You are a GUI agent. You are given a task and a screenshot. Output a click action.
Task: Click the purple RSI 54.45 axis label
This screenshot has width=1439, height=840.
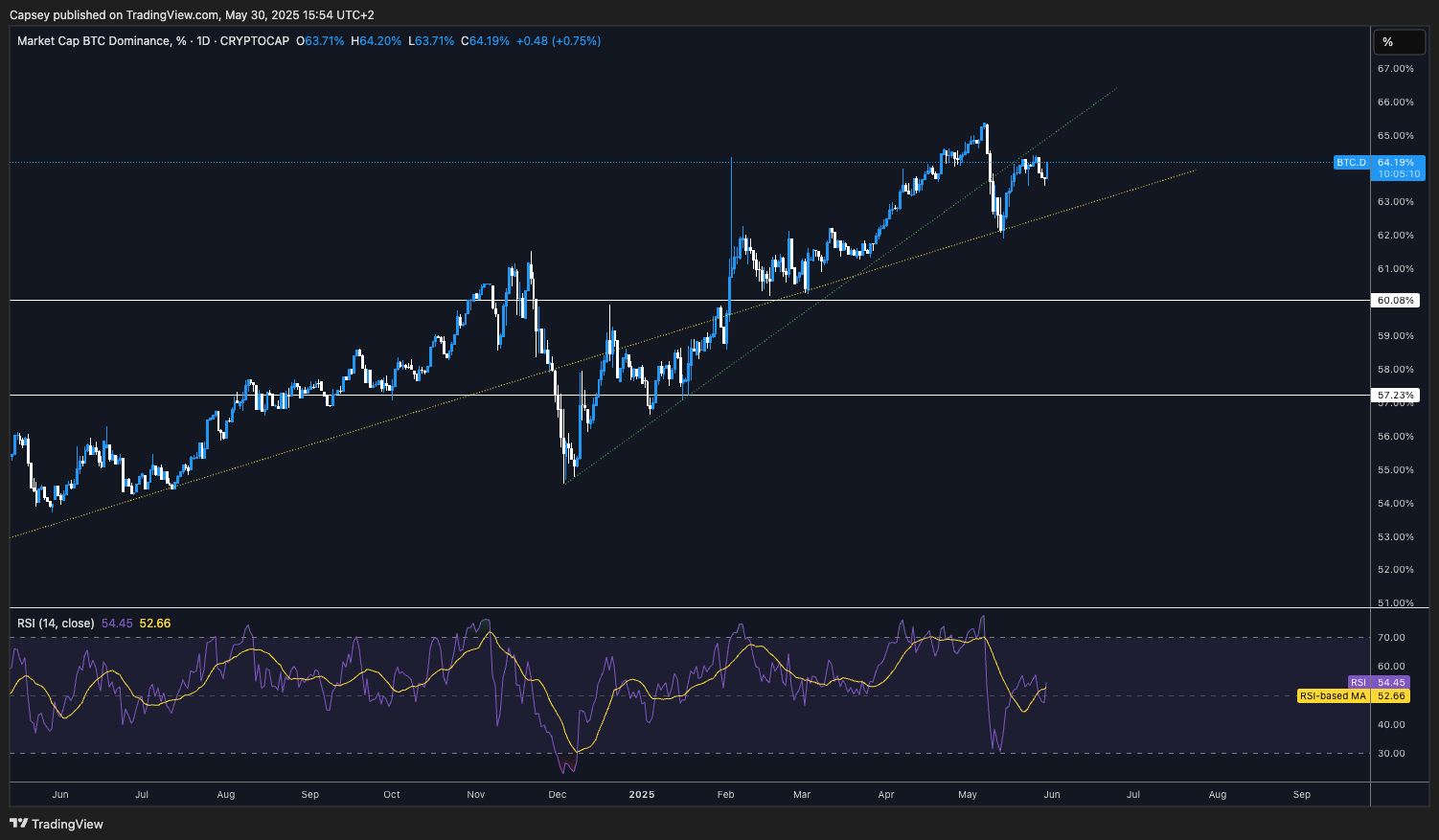(1379, 682)
